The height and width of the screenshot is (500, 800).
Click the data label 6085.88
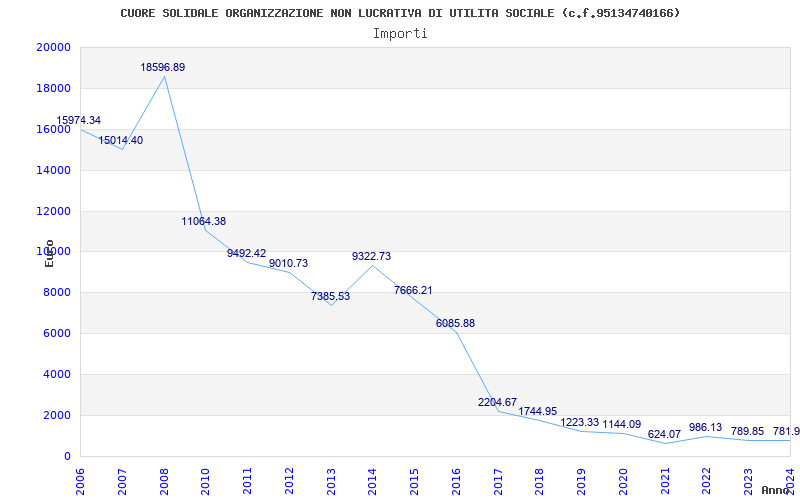tap(455, 323)
